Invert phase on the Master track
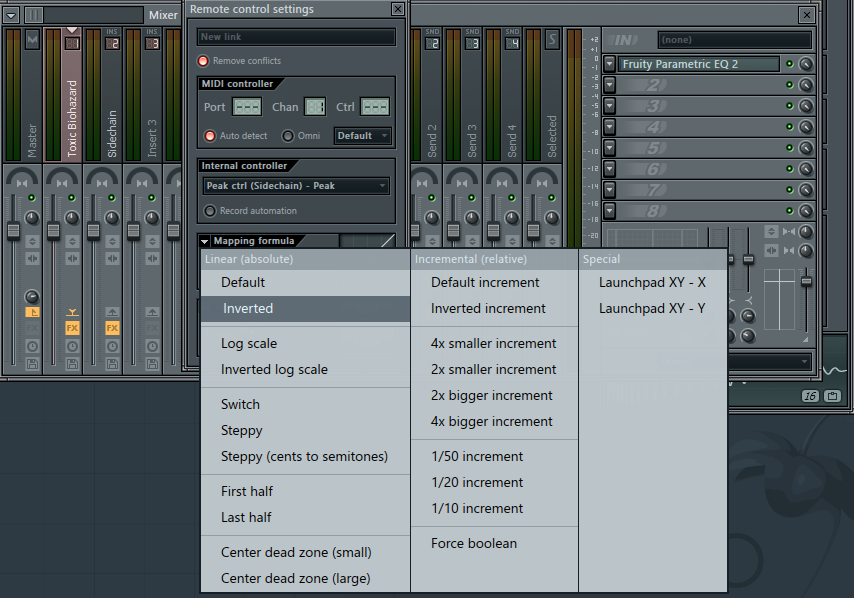The image size is (854, 598). [32, 241]
